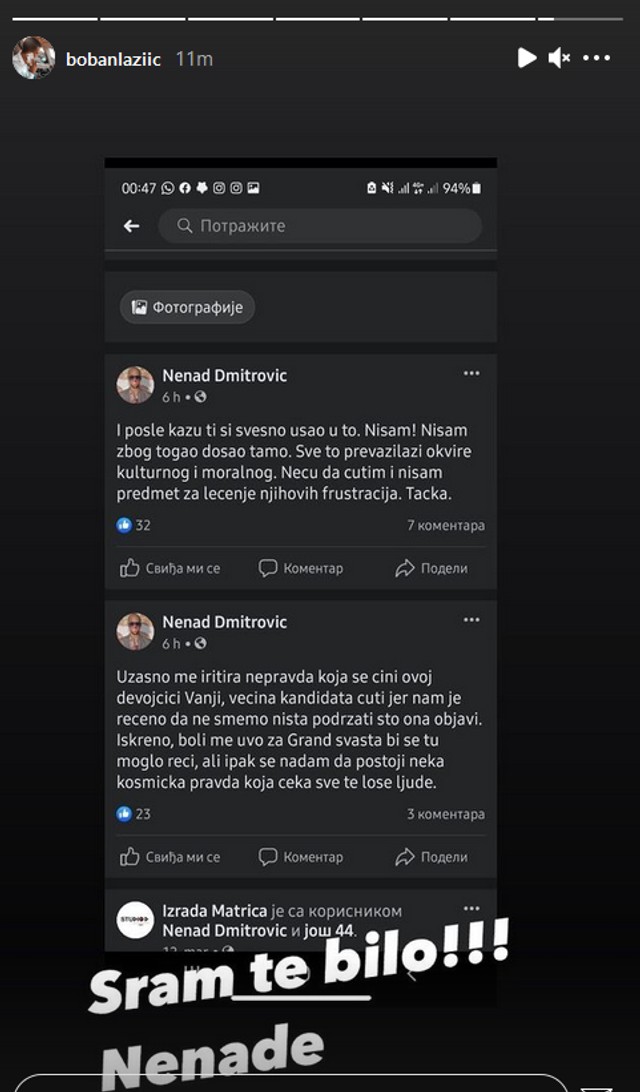Comment on the first Nenad post
The height and width of the screenshot is (1092, 640).
(x=301, y=568)
